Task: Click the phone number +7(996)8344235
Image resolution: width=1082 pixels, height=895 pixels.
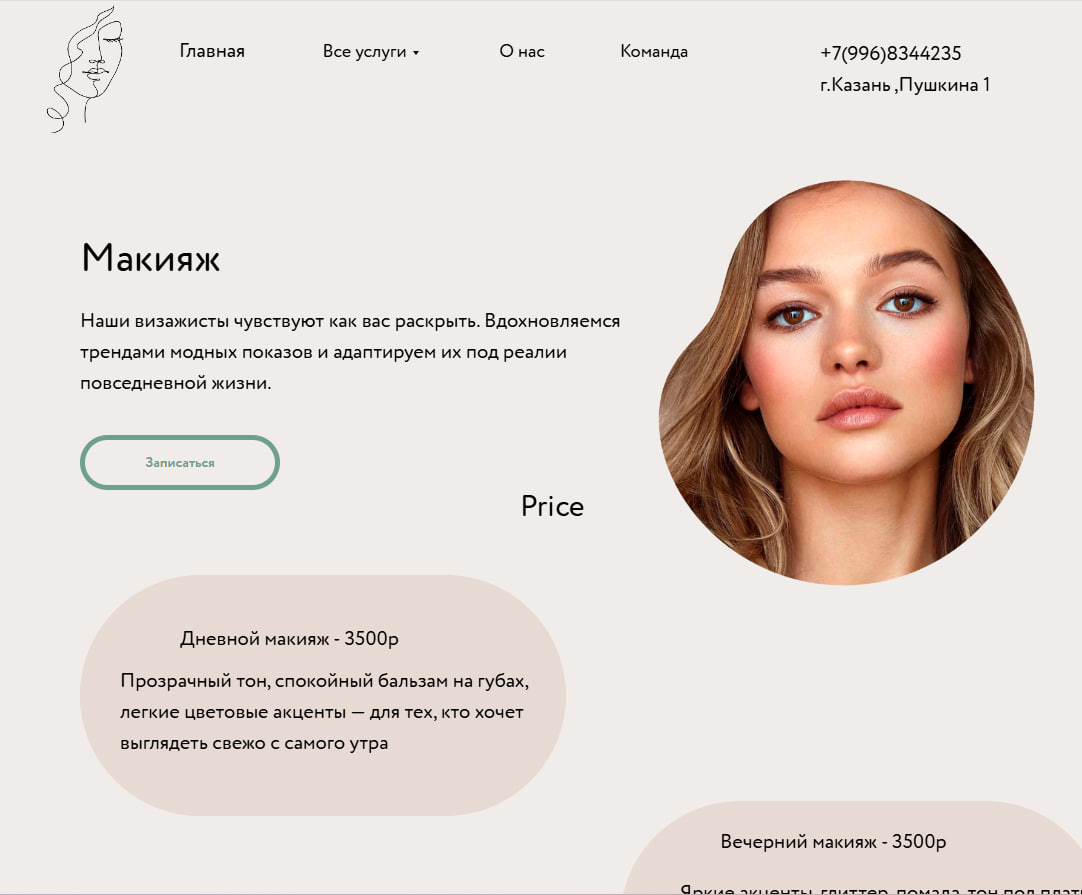Action: (890, 53)
